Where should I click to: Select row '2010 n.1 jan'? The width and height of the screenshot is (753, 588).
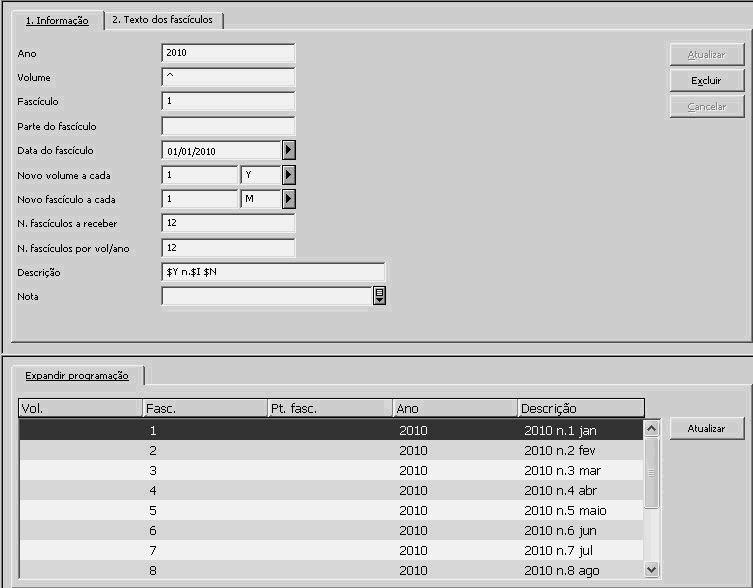pos(331,430)
